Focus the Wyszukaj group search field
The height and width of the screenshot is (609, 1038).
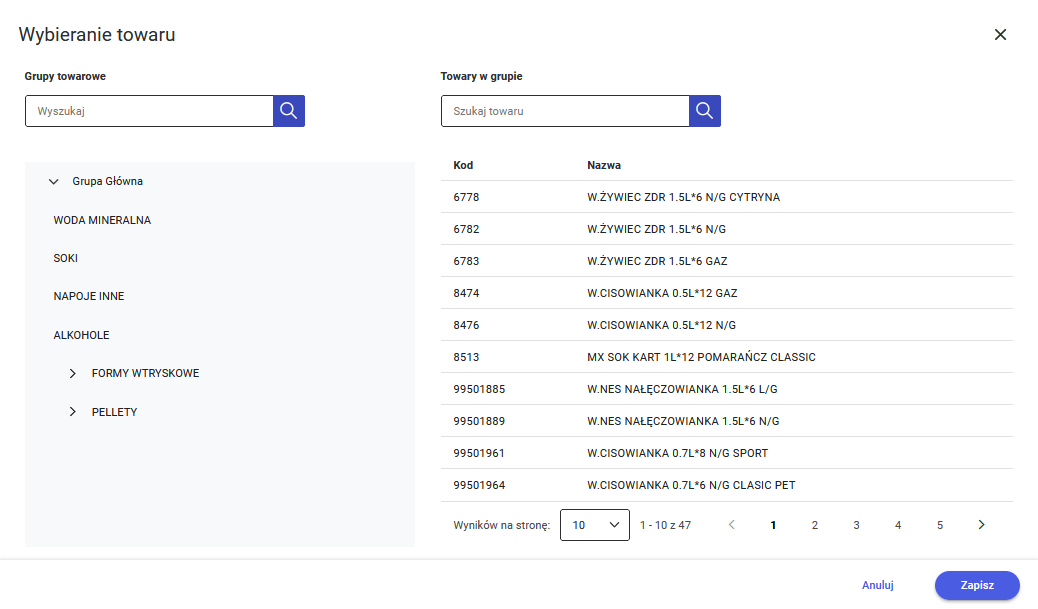point(149,111)
